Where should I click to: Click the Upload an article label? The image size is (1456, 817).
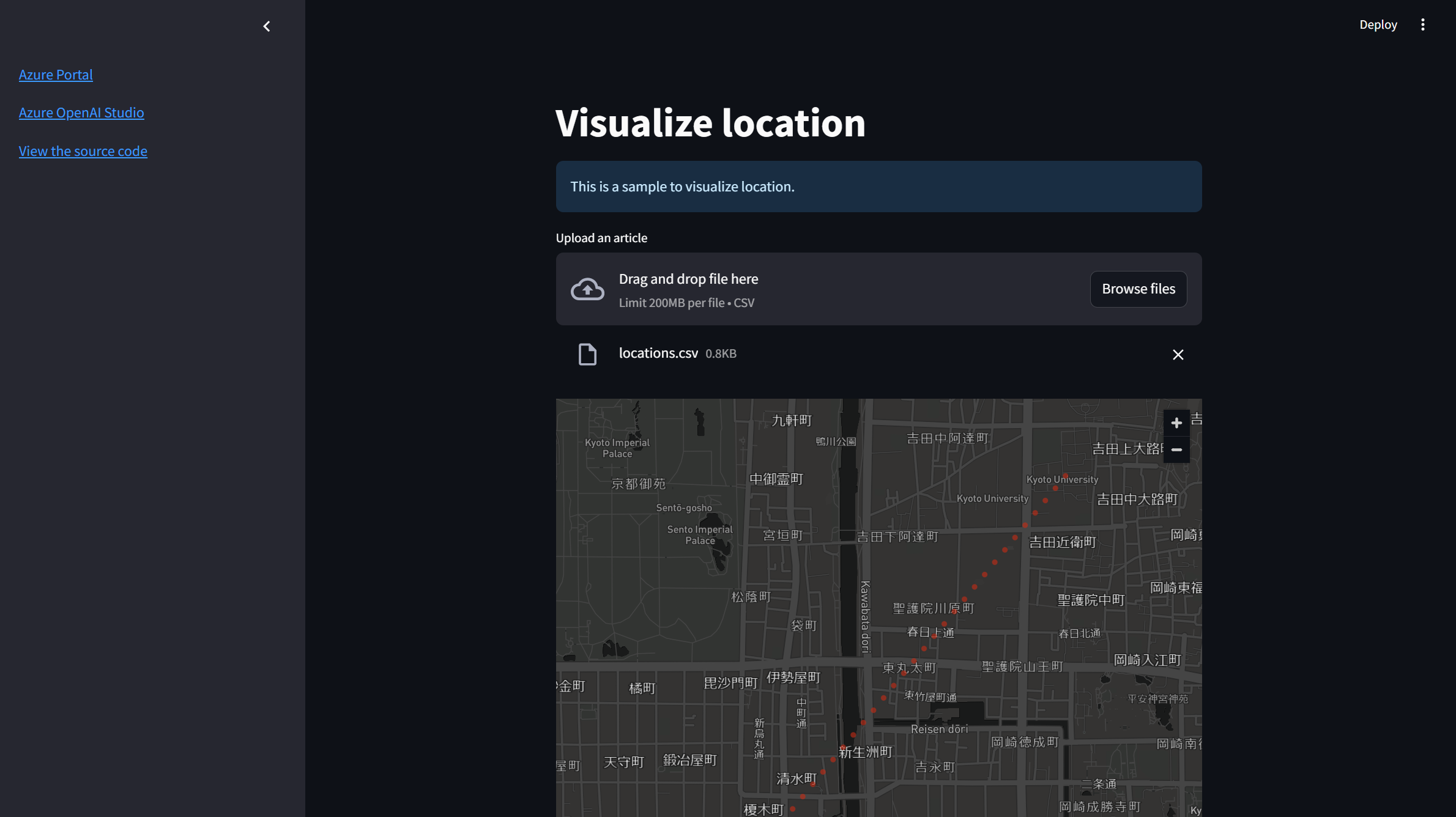601,238
